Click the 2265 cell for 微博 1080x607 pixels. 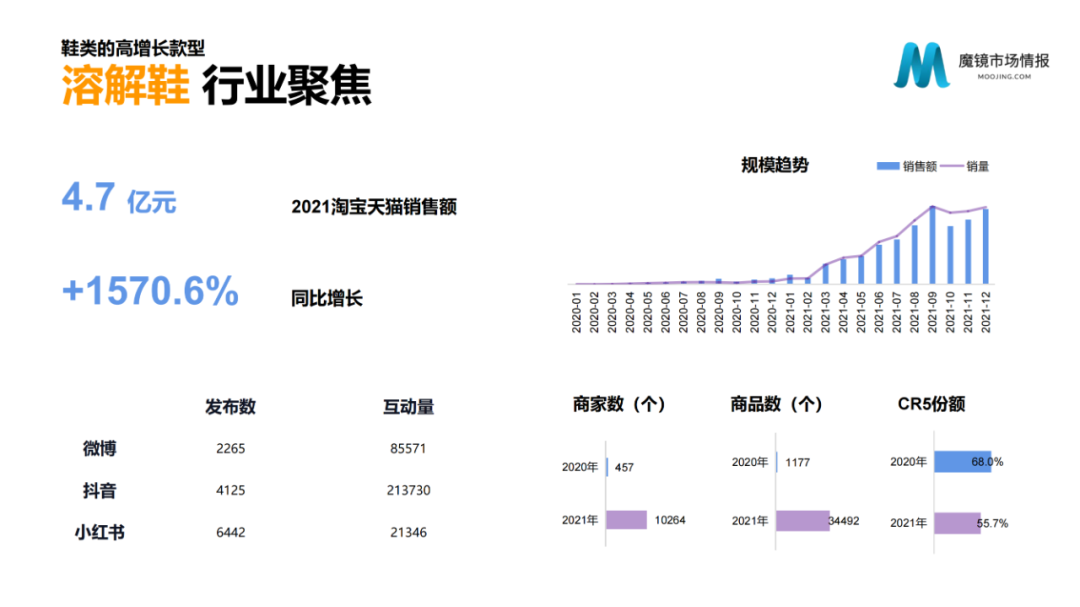(x=231, y=449)
